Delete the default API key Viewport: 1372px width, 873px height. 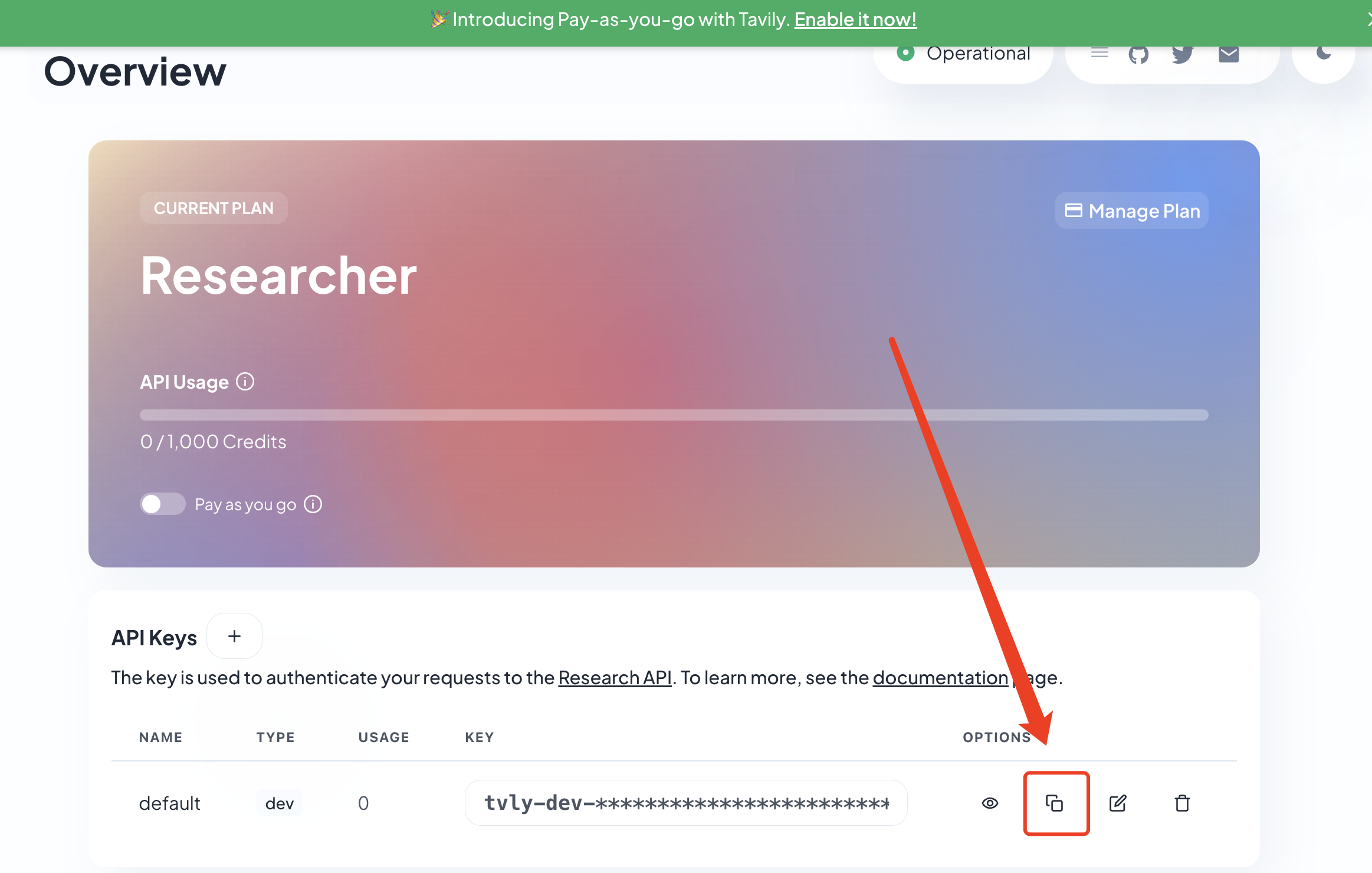tap(1182, 803)
